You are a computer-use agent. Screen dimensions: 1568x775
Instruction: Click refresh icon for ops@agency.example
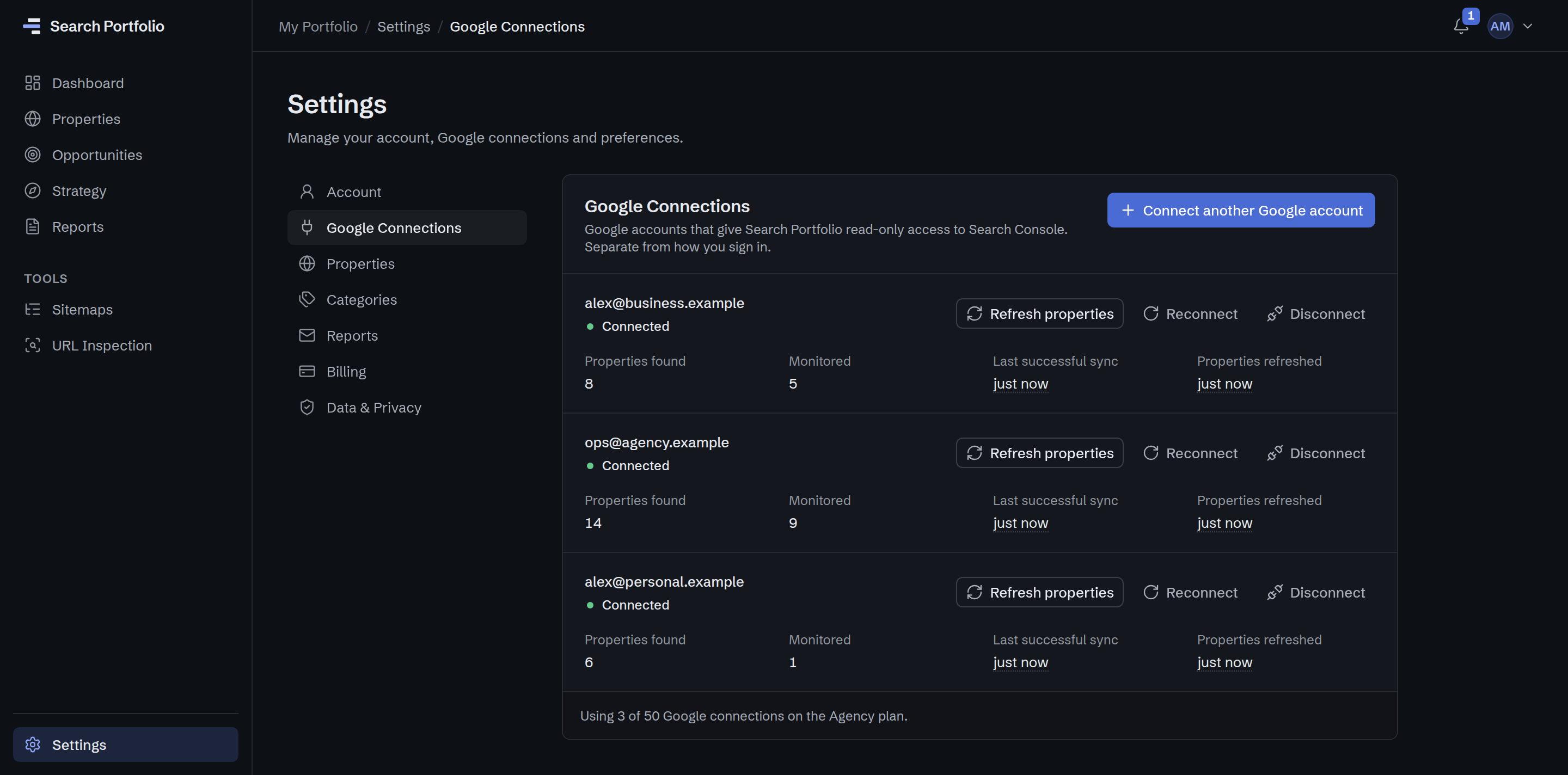974,453
